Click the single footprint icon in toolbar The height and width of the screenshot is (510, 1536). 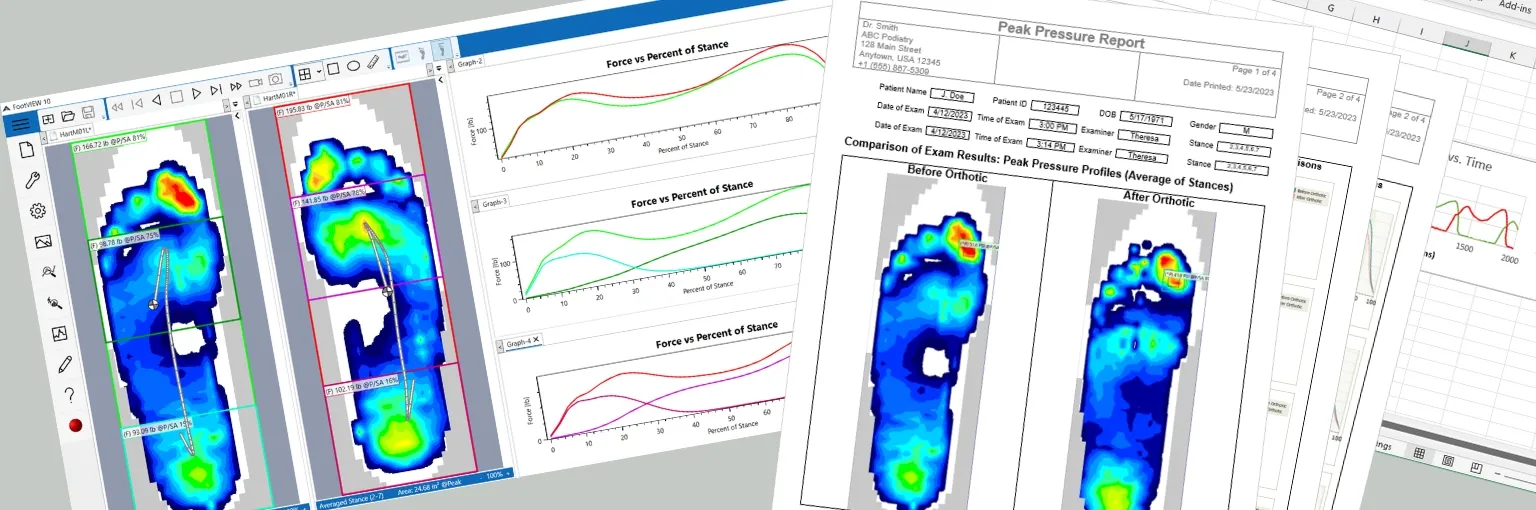[x=422, y=54]
